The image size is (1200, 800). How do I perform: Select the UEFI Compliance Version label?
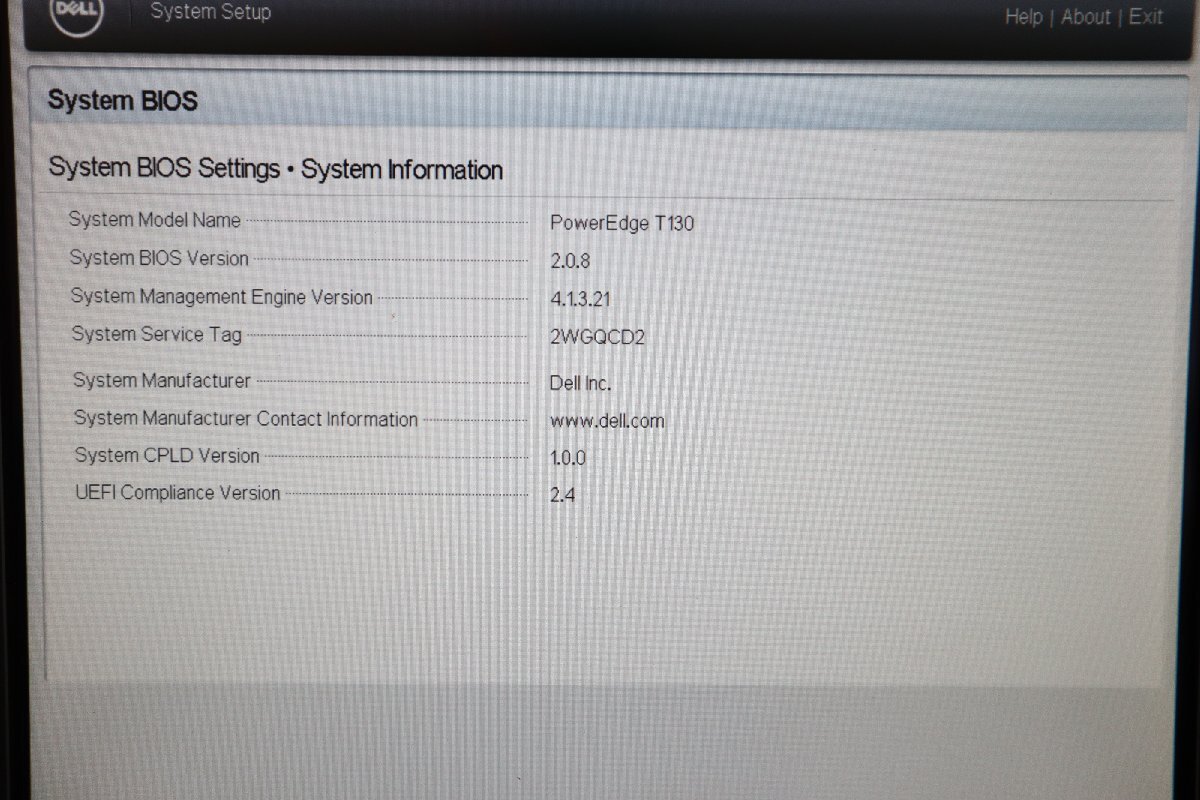pos(178,492)
